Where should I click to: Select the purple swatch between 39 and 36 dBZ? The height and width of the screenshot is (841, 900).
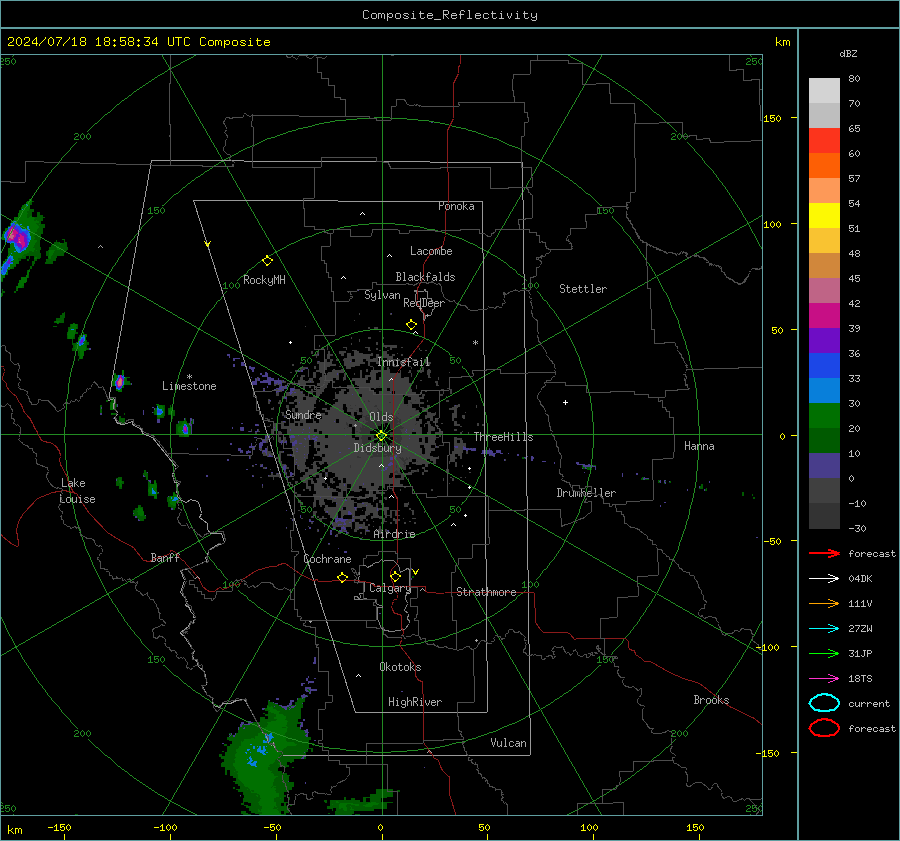coord(824,341)
